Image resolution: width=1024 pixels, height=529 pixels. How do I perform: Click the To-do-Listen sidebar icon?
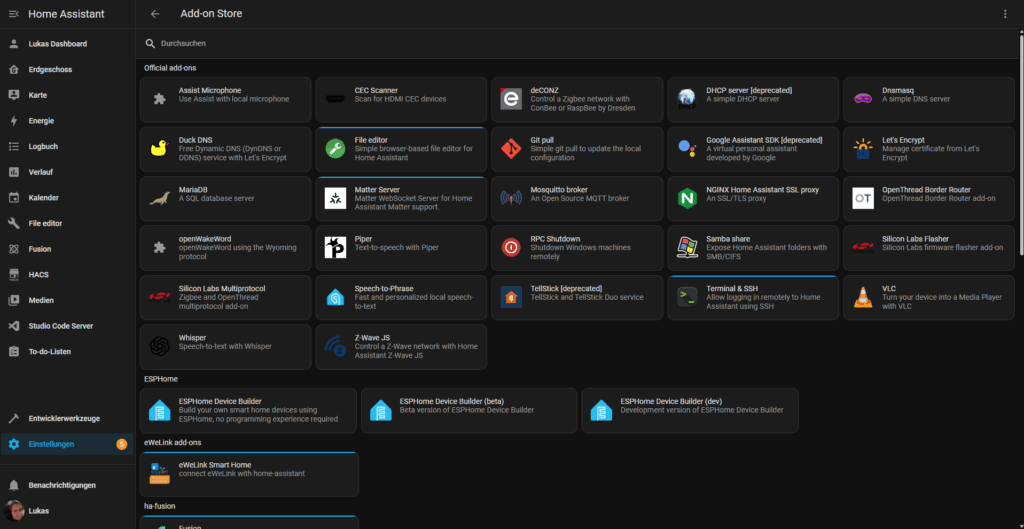(14, 351)
